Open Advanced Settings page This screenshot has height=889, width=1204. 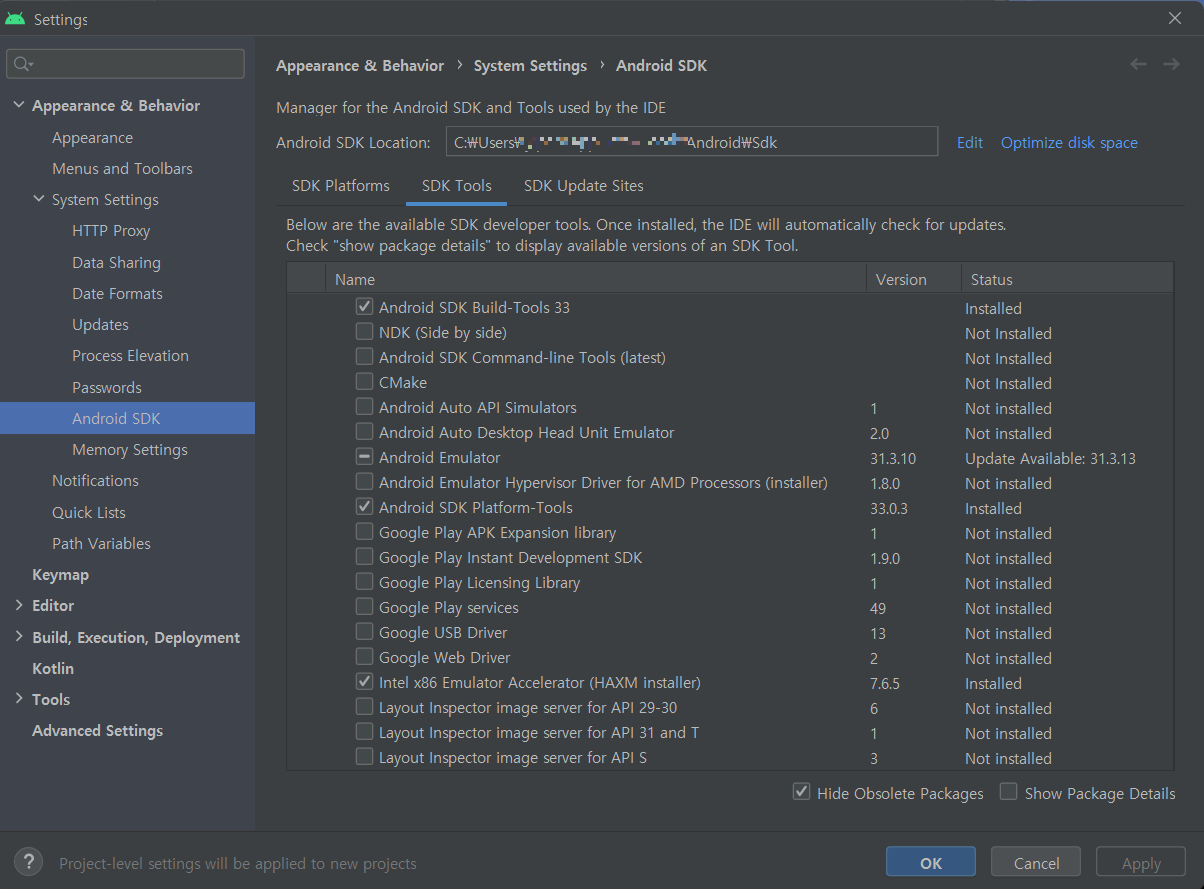click(x=97, y=730)
